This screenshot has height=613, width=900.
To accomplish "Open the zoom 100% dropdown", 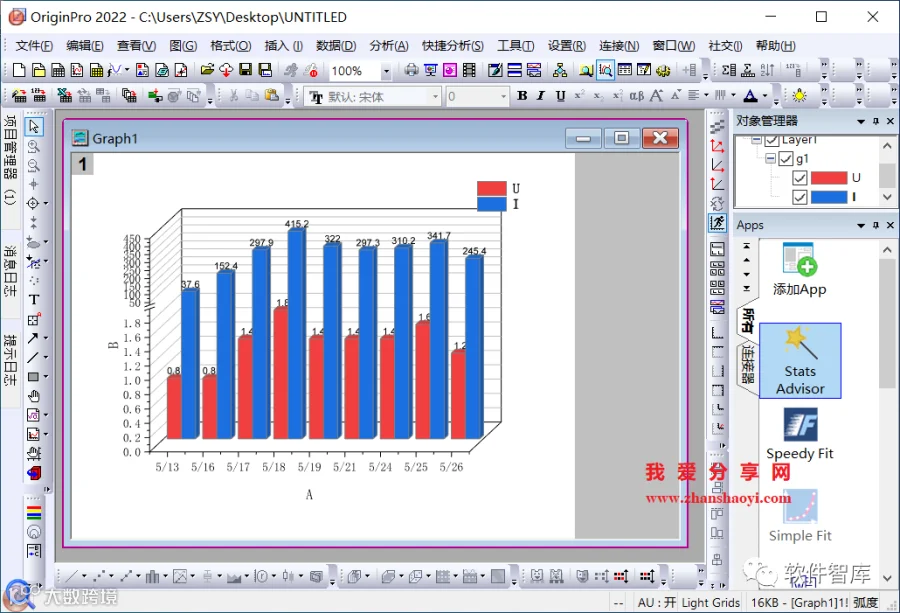I will coord(386,71).
